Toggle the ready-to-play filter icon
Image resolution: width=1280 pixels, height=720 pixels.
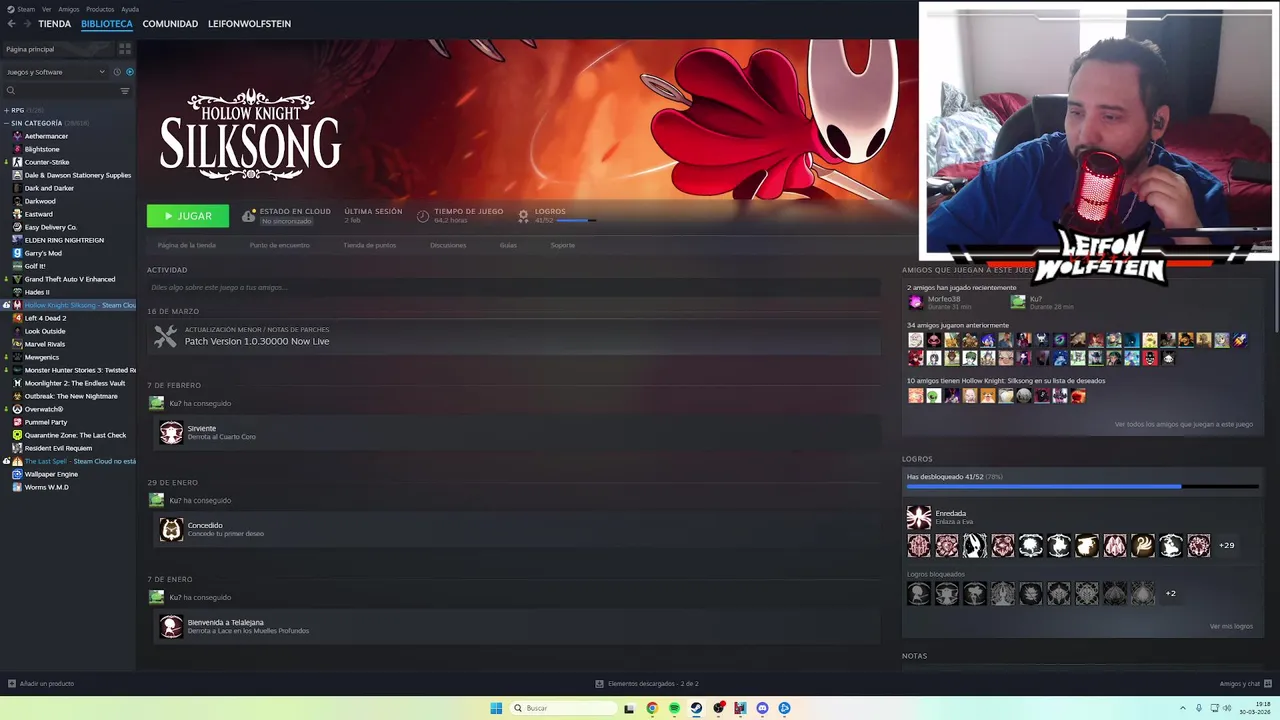tap(130, 72)
